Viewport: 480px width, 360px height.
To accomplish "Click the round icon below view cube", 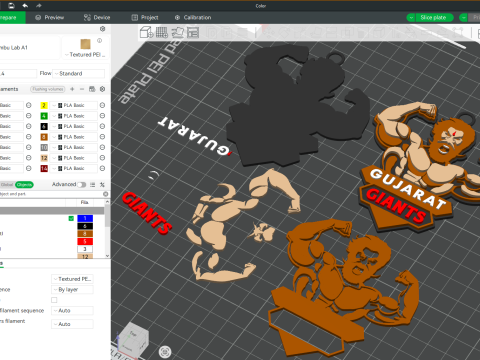I will 165,351.
